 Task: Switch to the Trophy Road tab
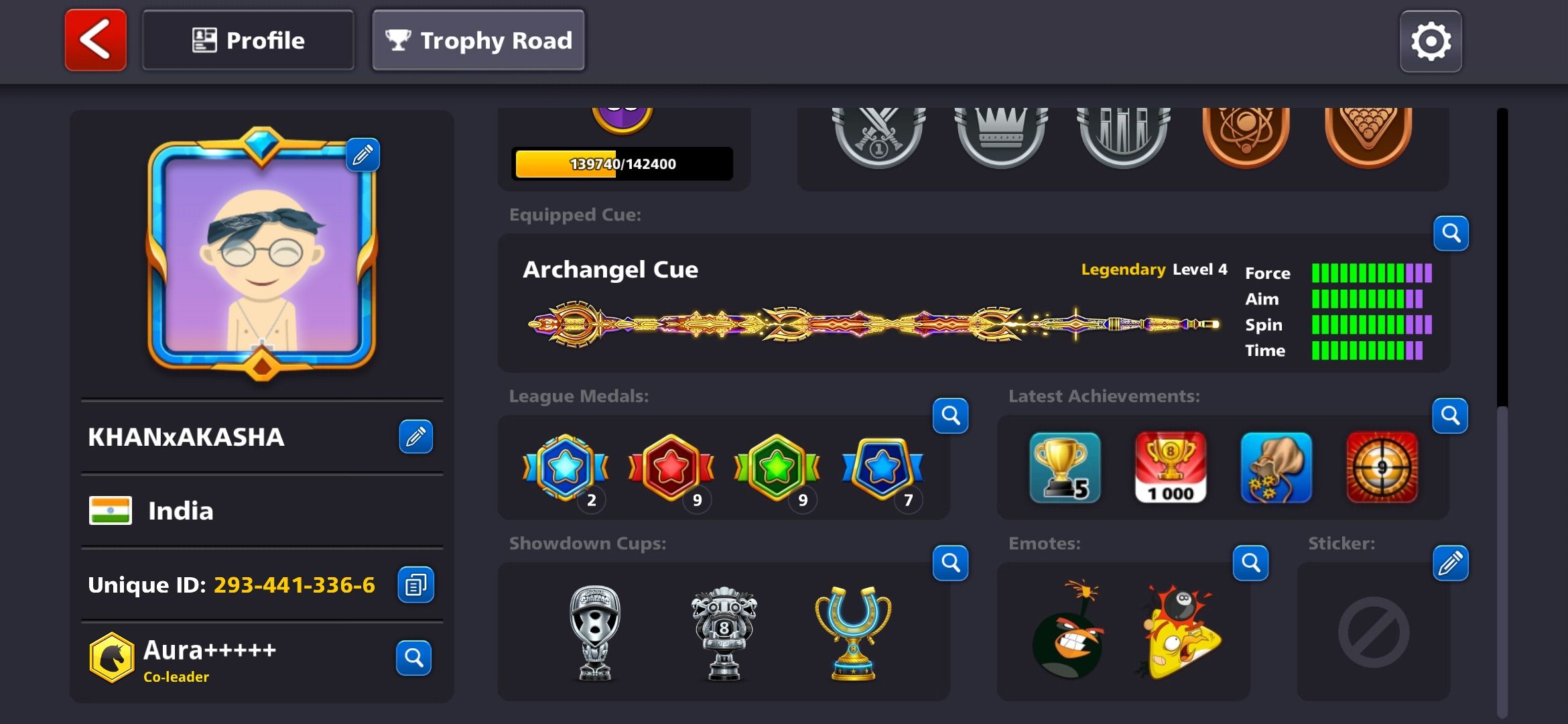click(478, 40)
